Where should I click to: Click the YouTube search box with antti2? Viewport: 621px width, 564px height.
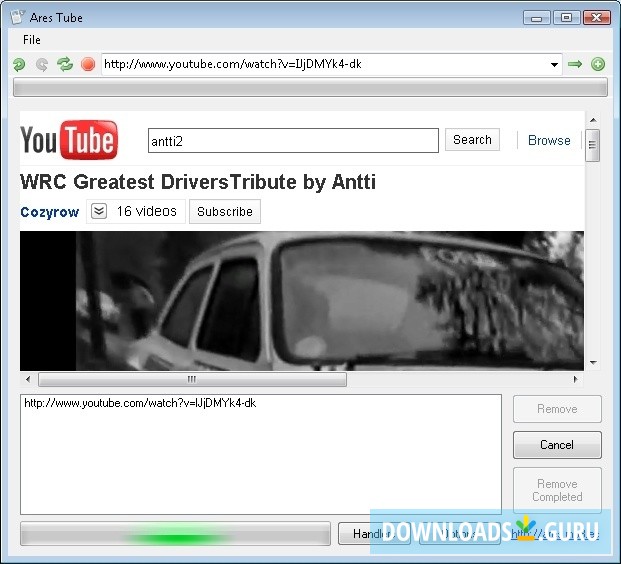tap(293, 141)
